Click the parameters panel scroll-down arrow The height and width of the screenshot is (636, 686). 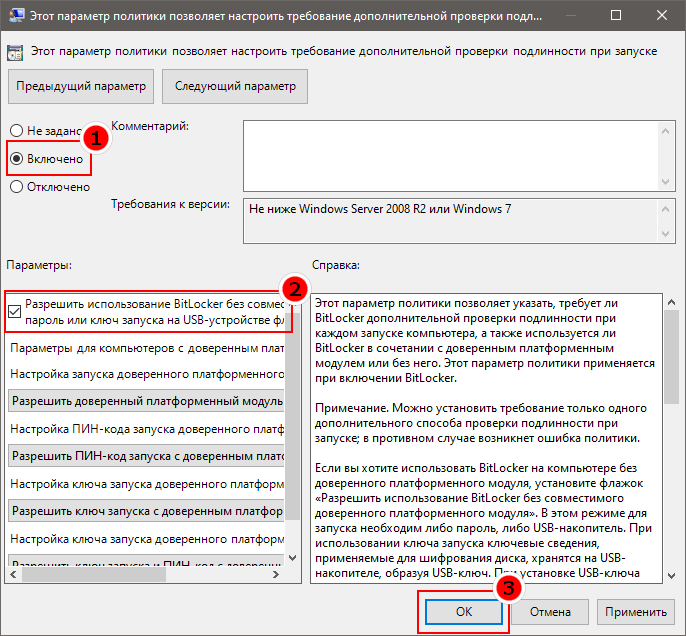pyautogui.click(x=293, y=558)
